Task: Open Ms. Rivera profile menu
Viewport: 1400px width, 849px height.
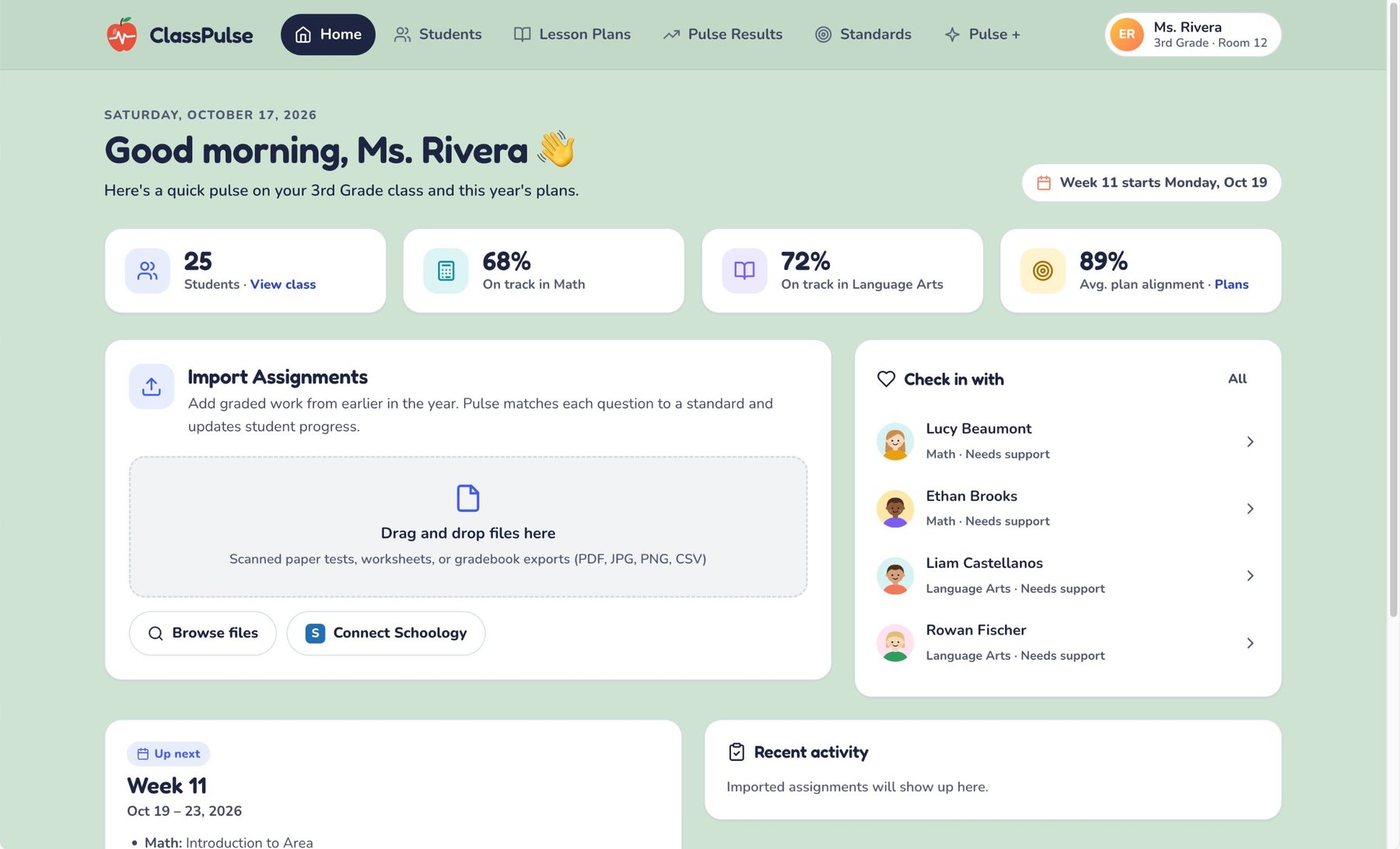Action: click(1192, 34)
